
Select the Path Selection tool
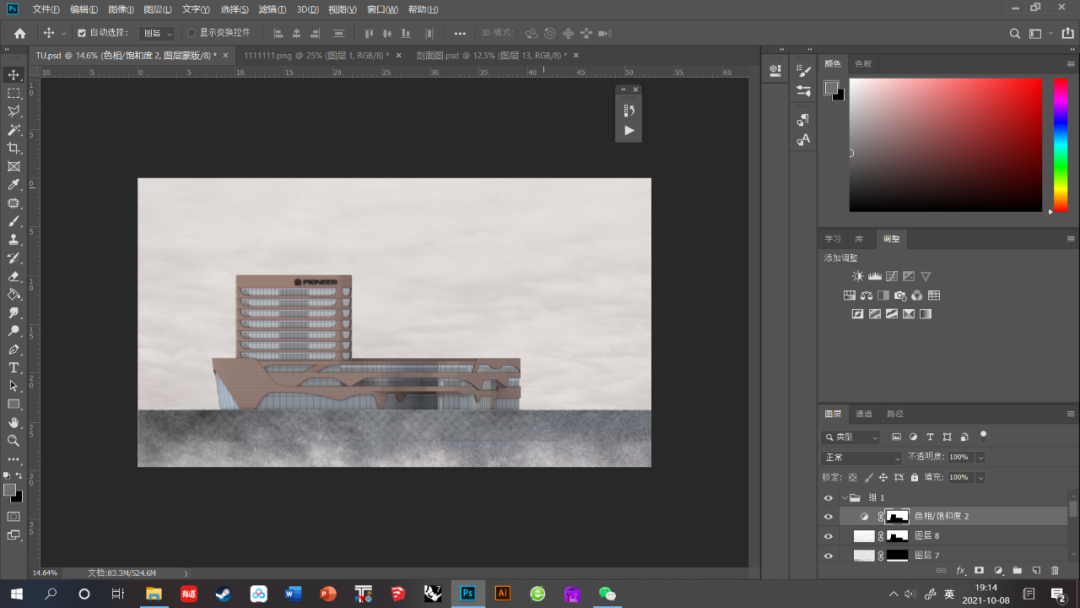(x=14, y=386)
